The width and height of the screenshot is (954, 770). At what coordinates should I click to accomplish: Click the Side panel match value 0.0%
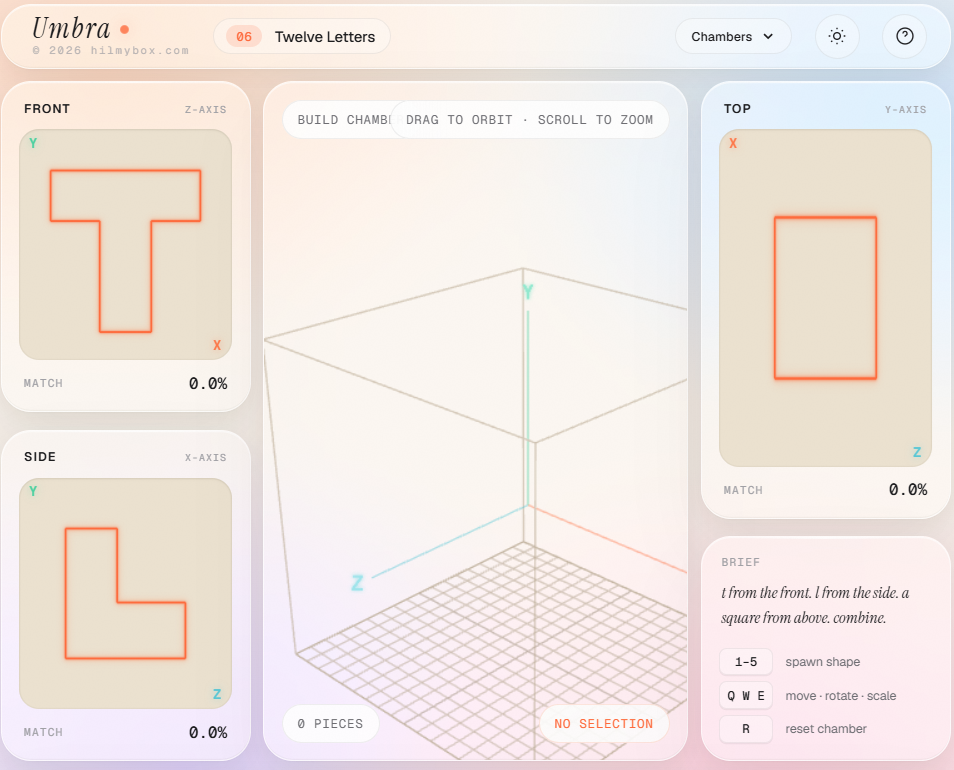point(208,732)
